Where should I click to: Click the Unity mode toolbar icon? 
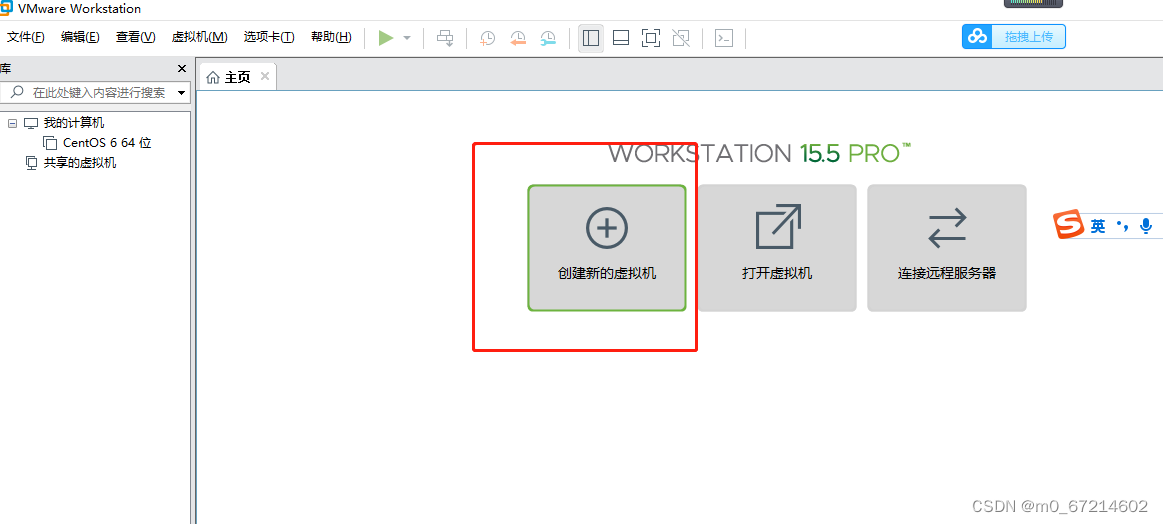tap(680, 38)
